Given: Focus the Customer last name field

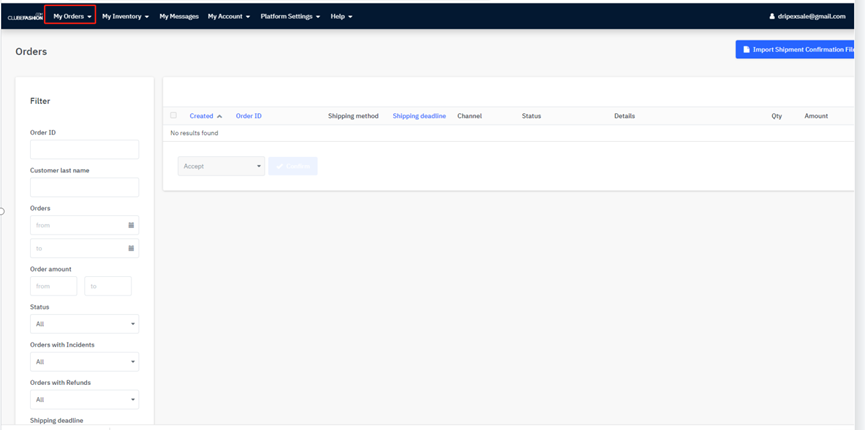Looking at the screenshot, I should [84, 187].
